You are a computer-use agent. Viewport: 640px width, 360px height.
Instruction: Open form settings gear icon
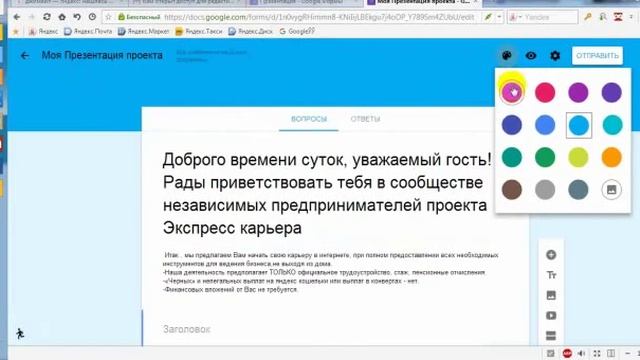(x=555, y=56)
